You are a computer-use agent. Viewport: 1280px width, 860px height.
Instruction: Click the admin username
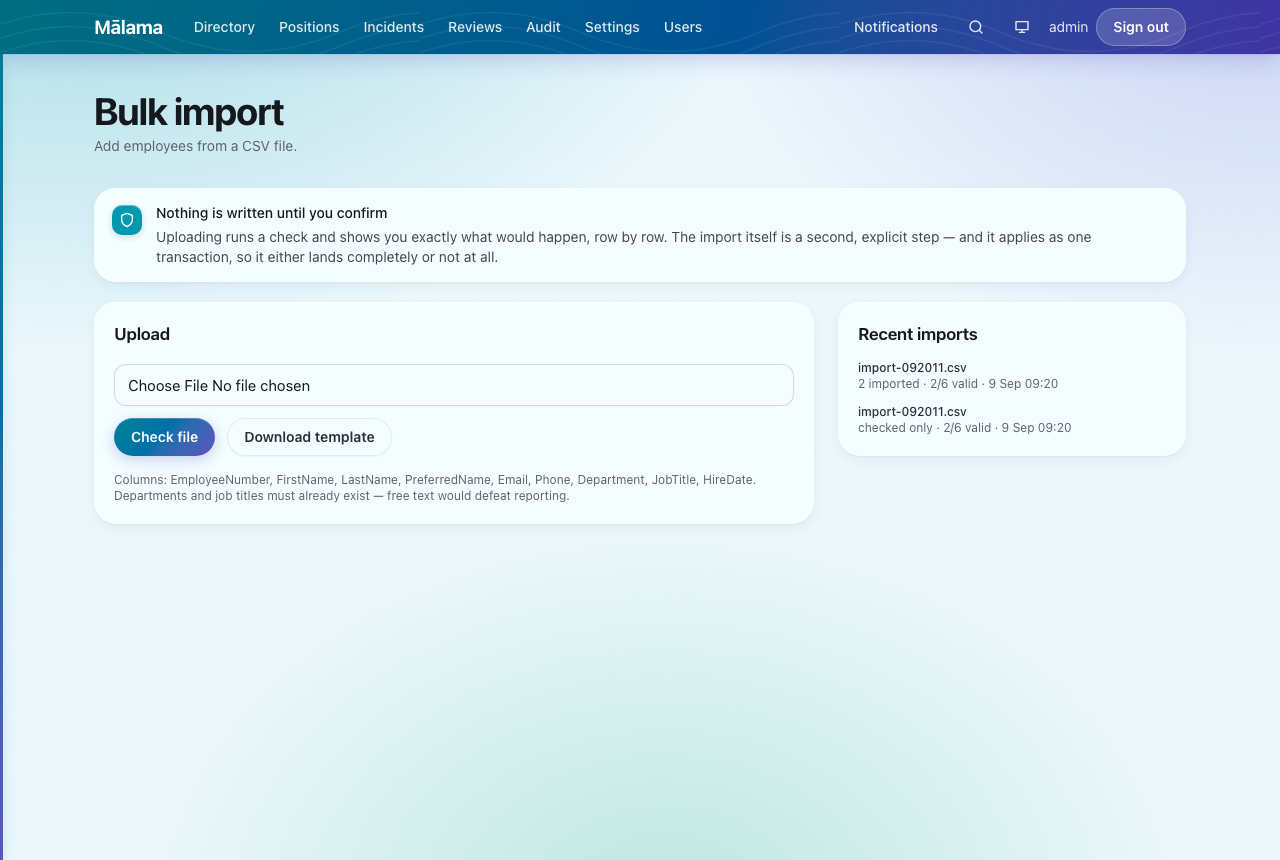(x=1068, y=27)
